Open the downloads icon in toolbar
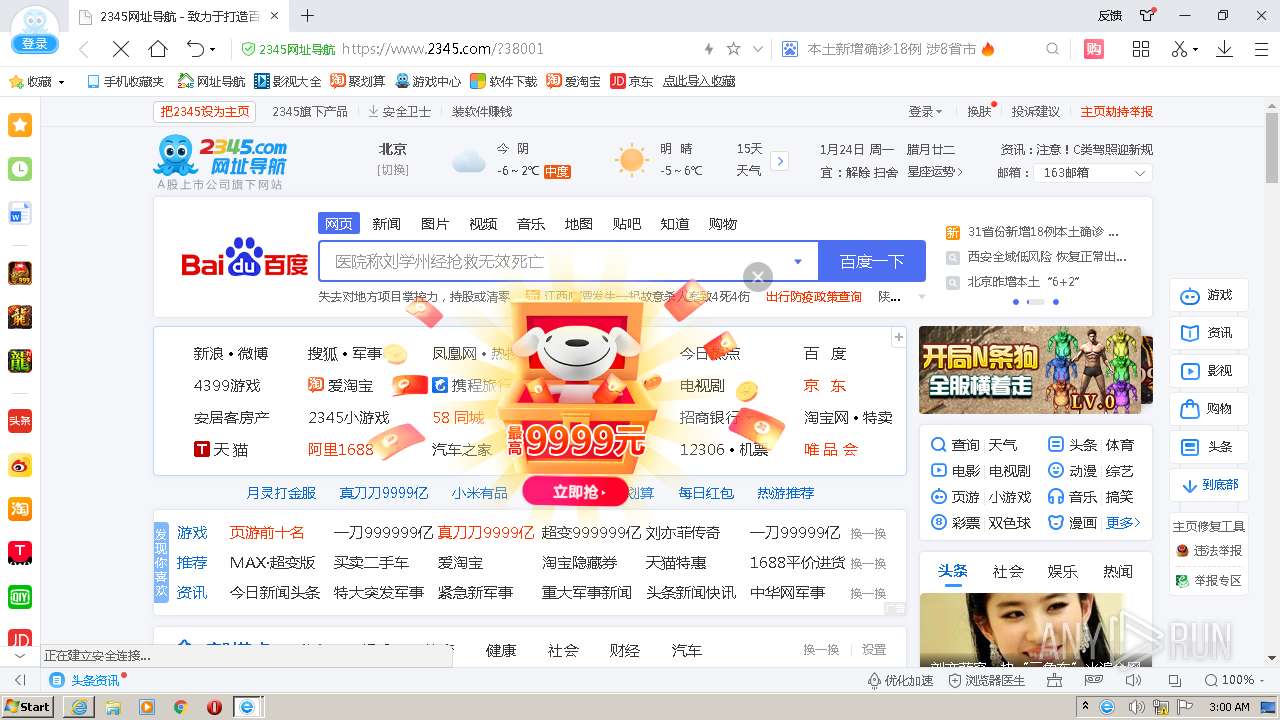Screen dimensions: 1280x720 click(1224, 49)
